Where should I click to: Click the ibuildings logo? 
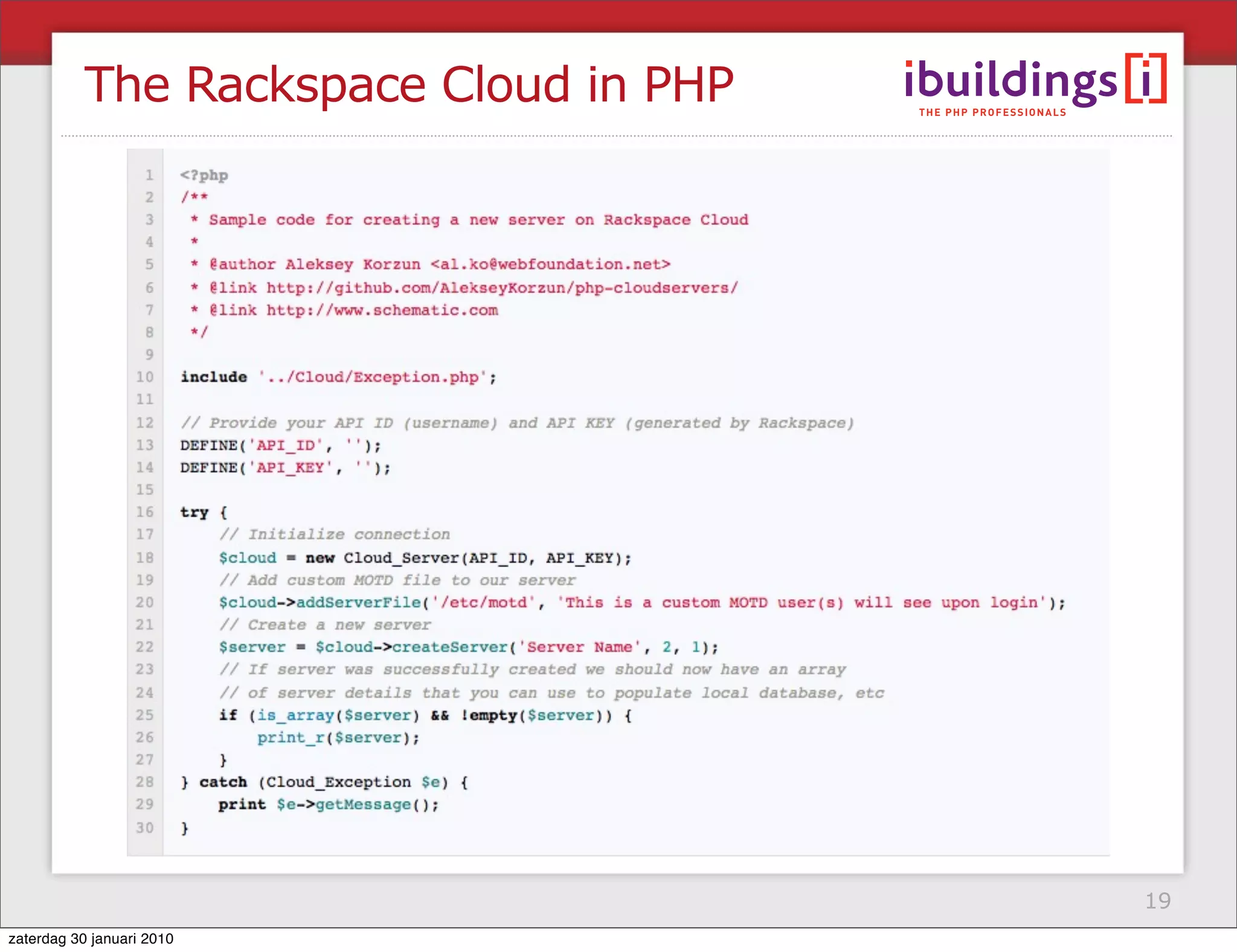pos(1035,81)
